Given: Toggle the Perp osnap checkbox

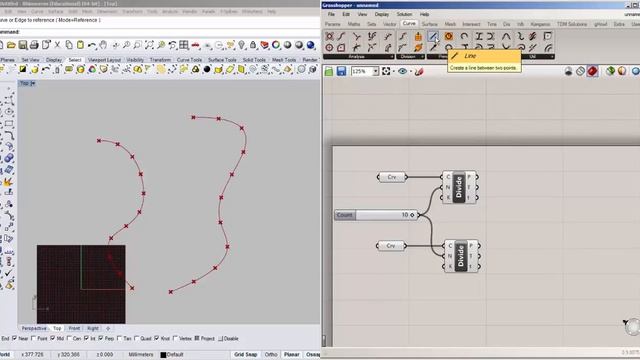Looking at the screenshot, I should [101, 338].
